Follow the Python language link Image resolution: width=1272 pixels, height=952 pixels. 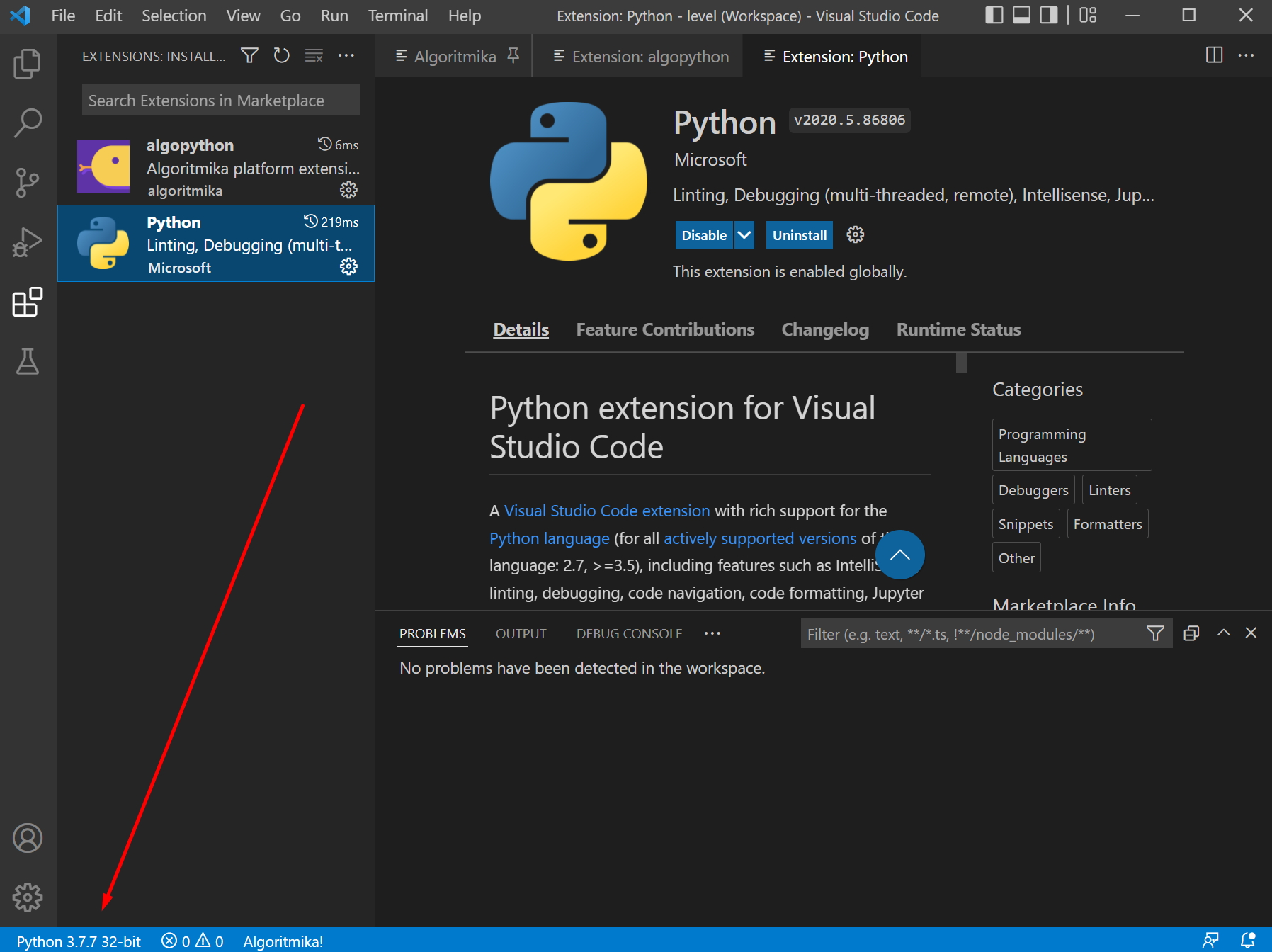tap(549, 538)
